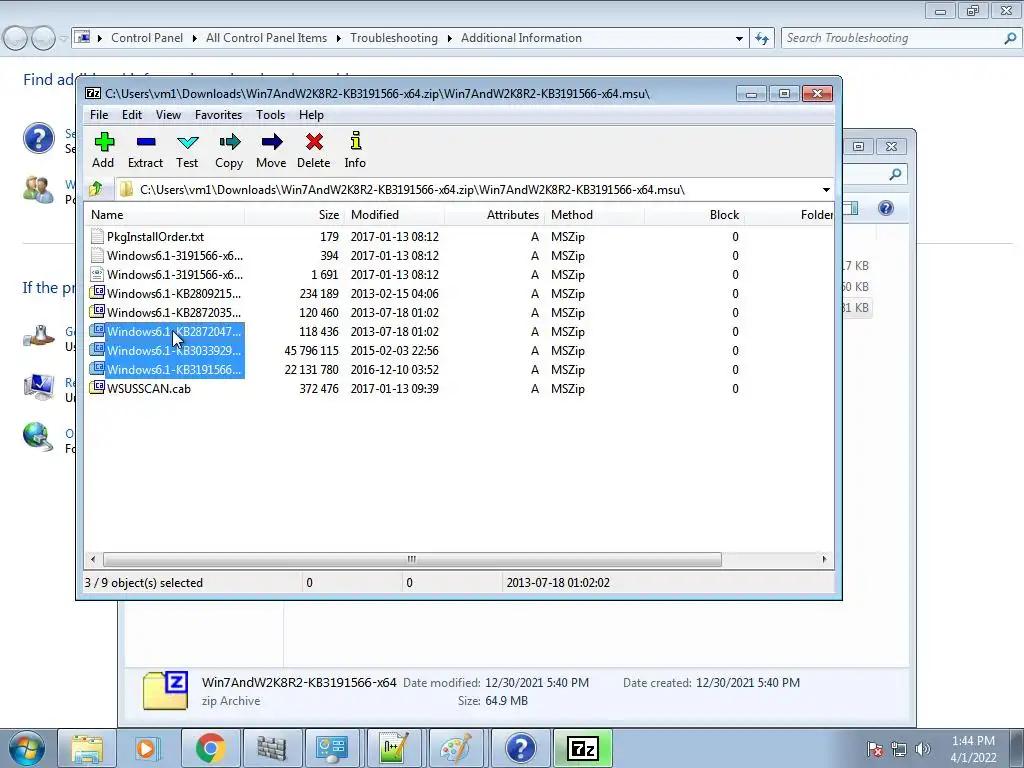
Task: Click the Additional Information breadcrumb
Action: click(x=521, y=38)
